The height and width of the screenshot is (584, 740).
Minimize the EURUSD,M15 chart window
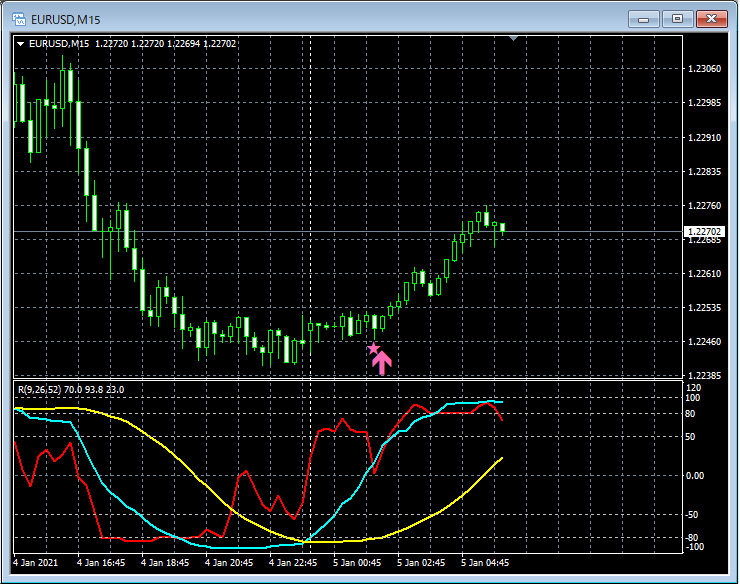pyautogui.click(x=646, y=18)
